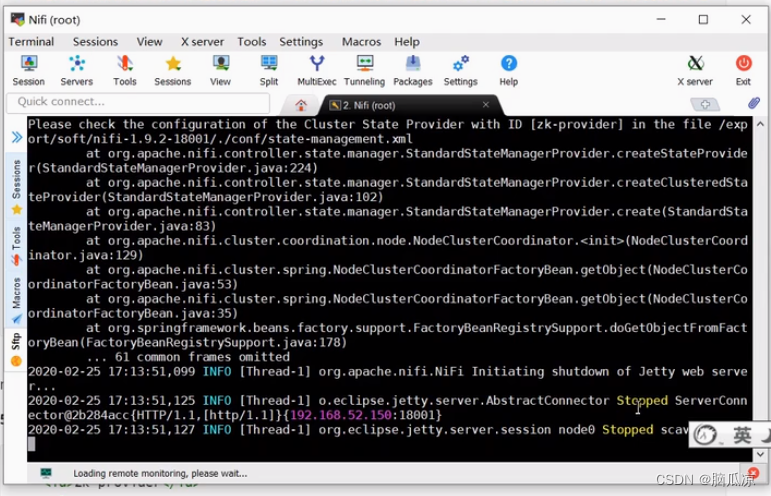Viewport: 771px width, 496px height.
Task: Go to the Home tab icon
Action: click(x=301, y=105)
